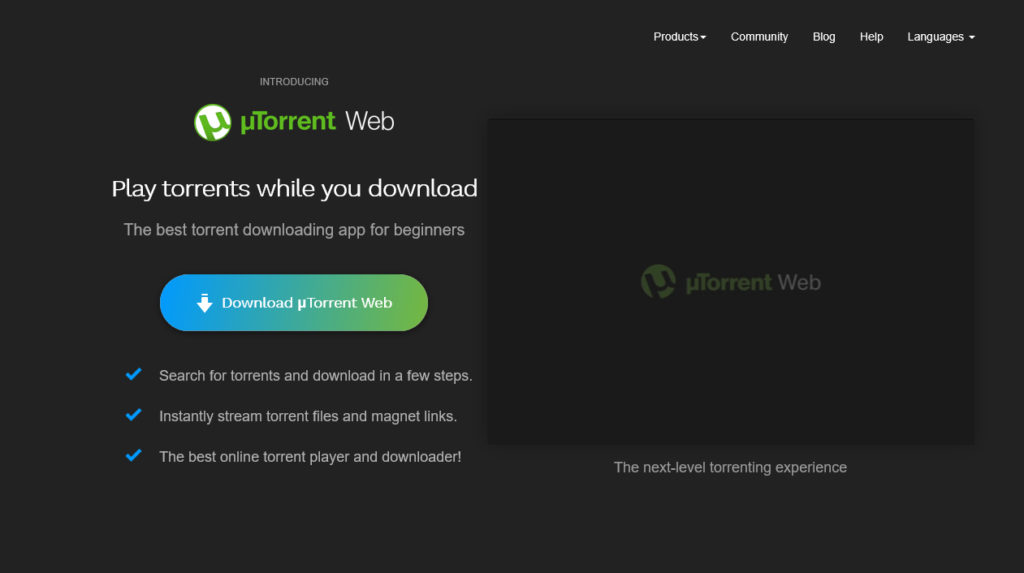Click checkmark beside "Instantly stream torrent files"

[133, 415]
